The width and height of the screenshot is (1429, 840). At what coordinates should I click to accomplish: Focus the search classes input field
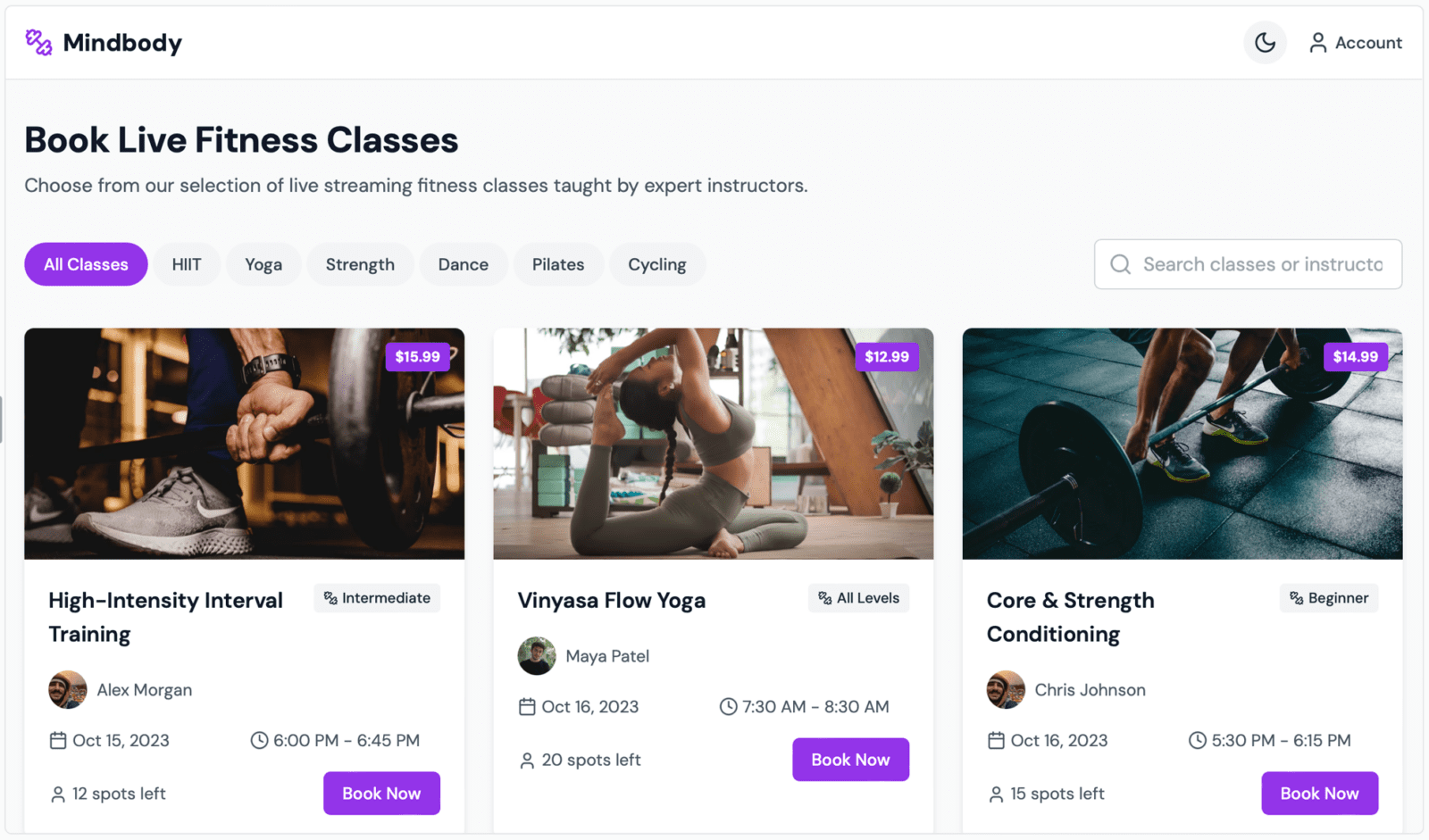point(1248,264)
